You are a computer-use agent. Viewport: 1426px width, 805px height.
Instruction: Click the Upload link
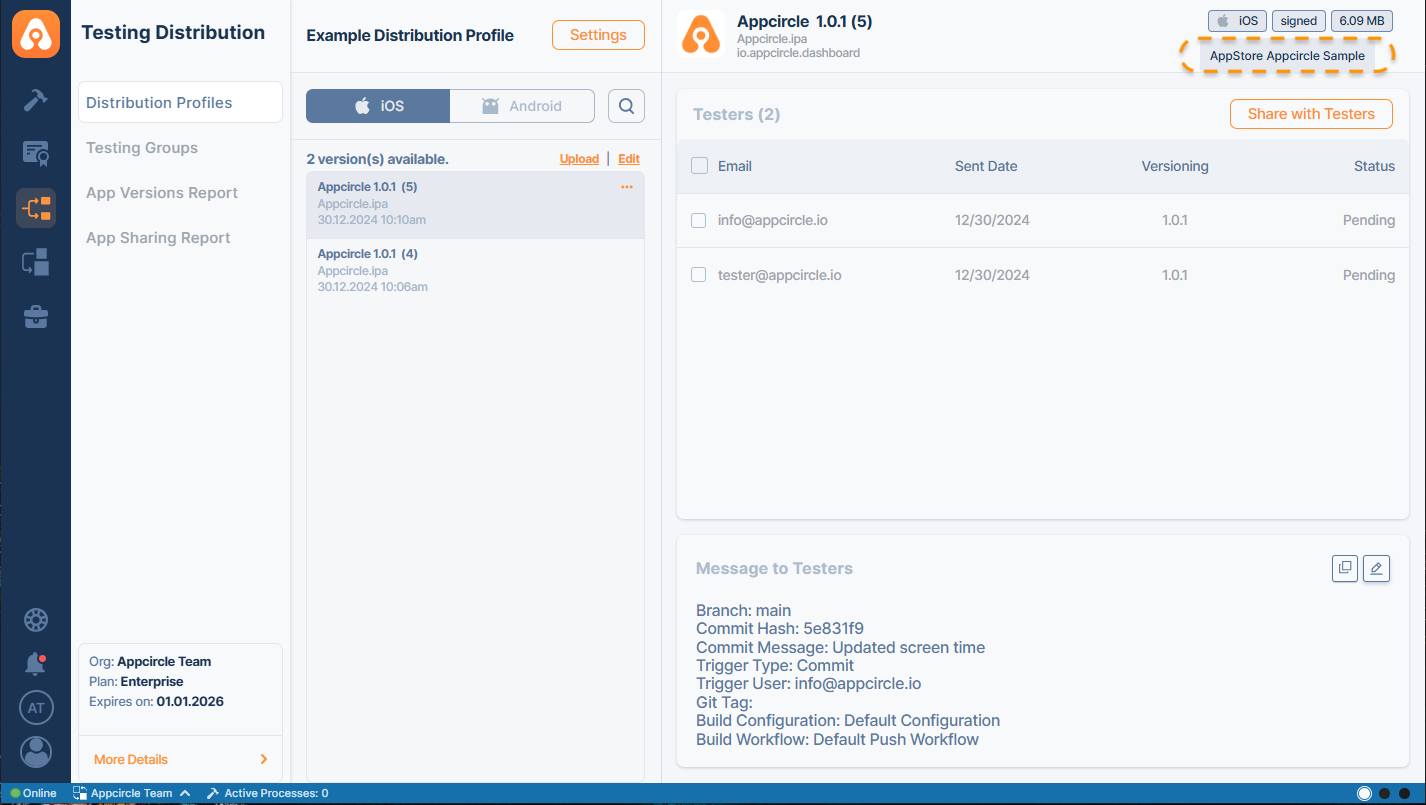click(579, 159)
